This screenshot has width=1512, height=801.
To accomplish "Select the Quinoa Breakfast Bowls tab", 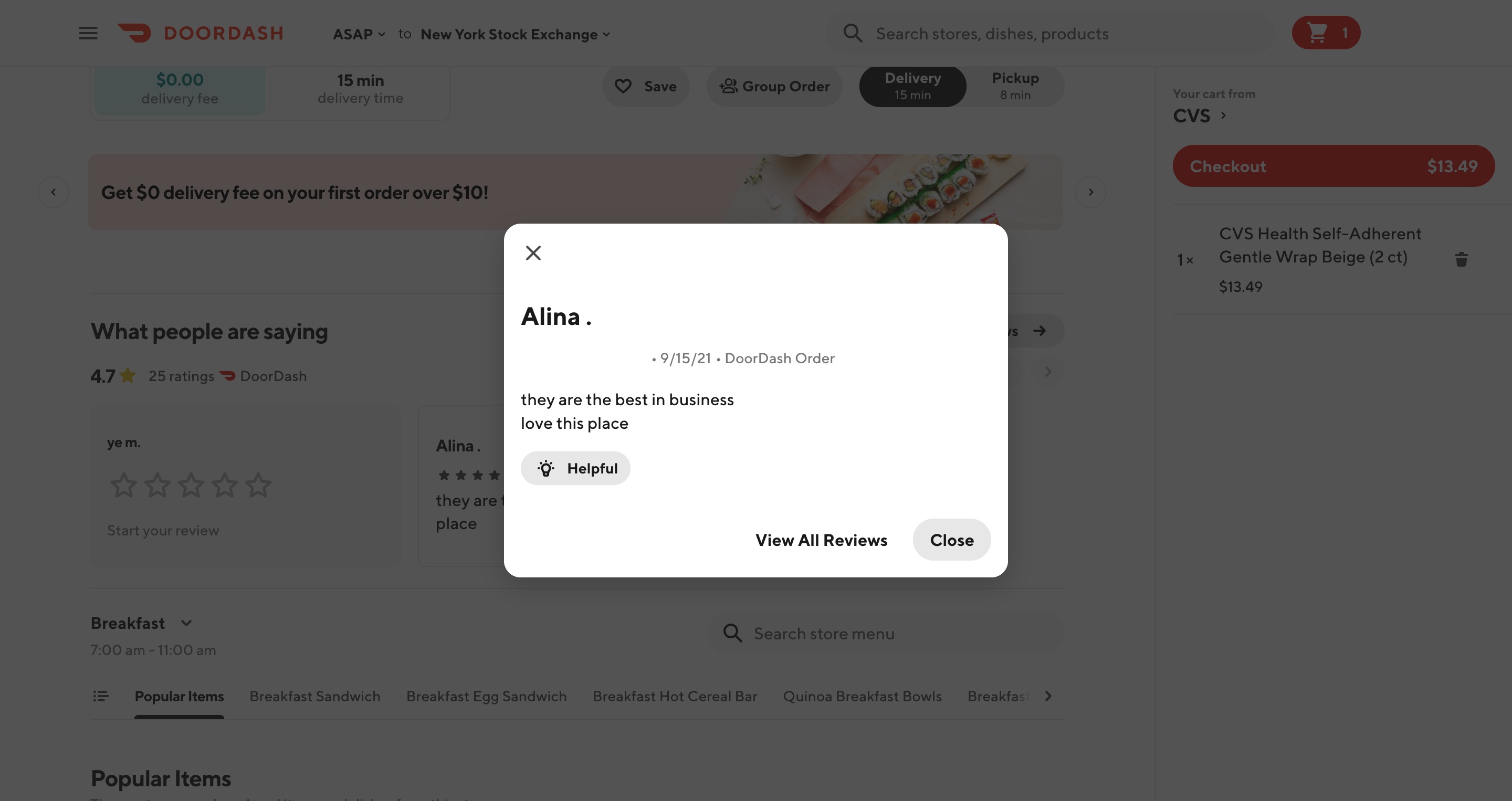I will [862, 696].
